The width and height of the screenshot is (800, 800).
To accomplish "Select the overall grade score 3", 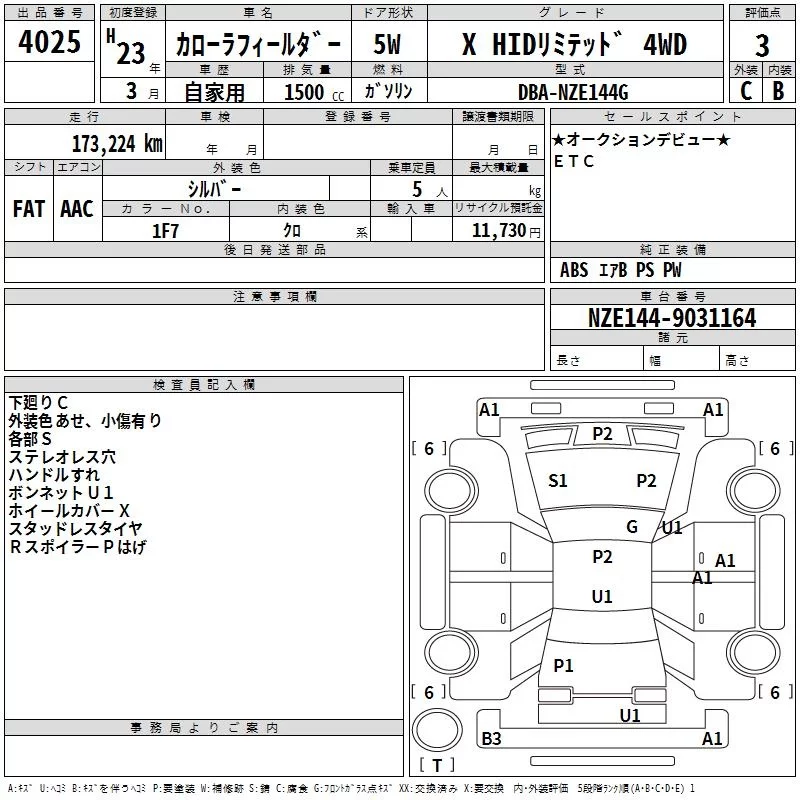I will point(762,45).
